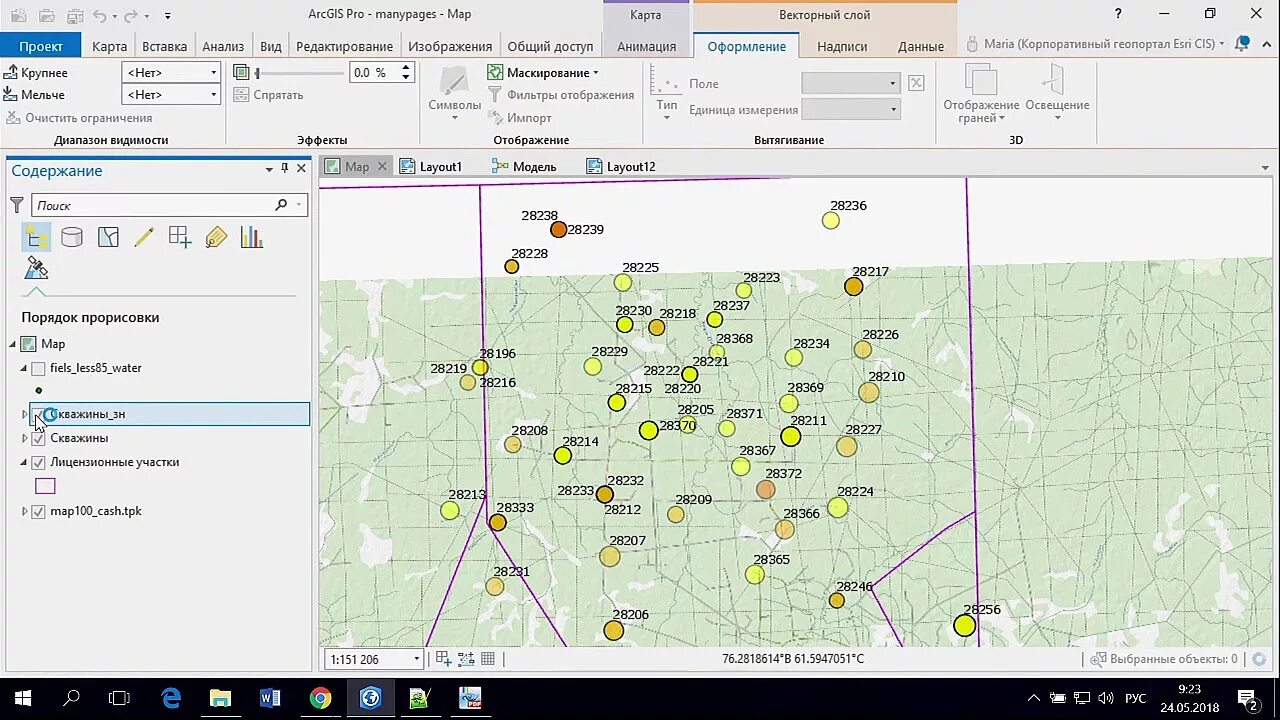Toggle Лицензионные участки layer checkbox
Screen dimensions: 1280x720
click(39, 462)
